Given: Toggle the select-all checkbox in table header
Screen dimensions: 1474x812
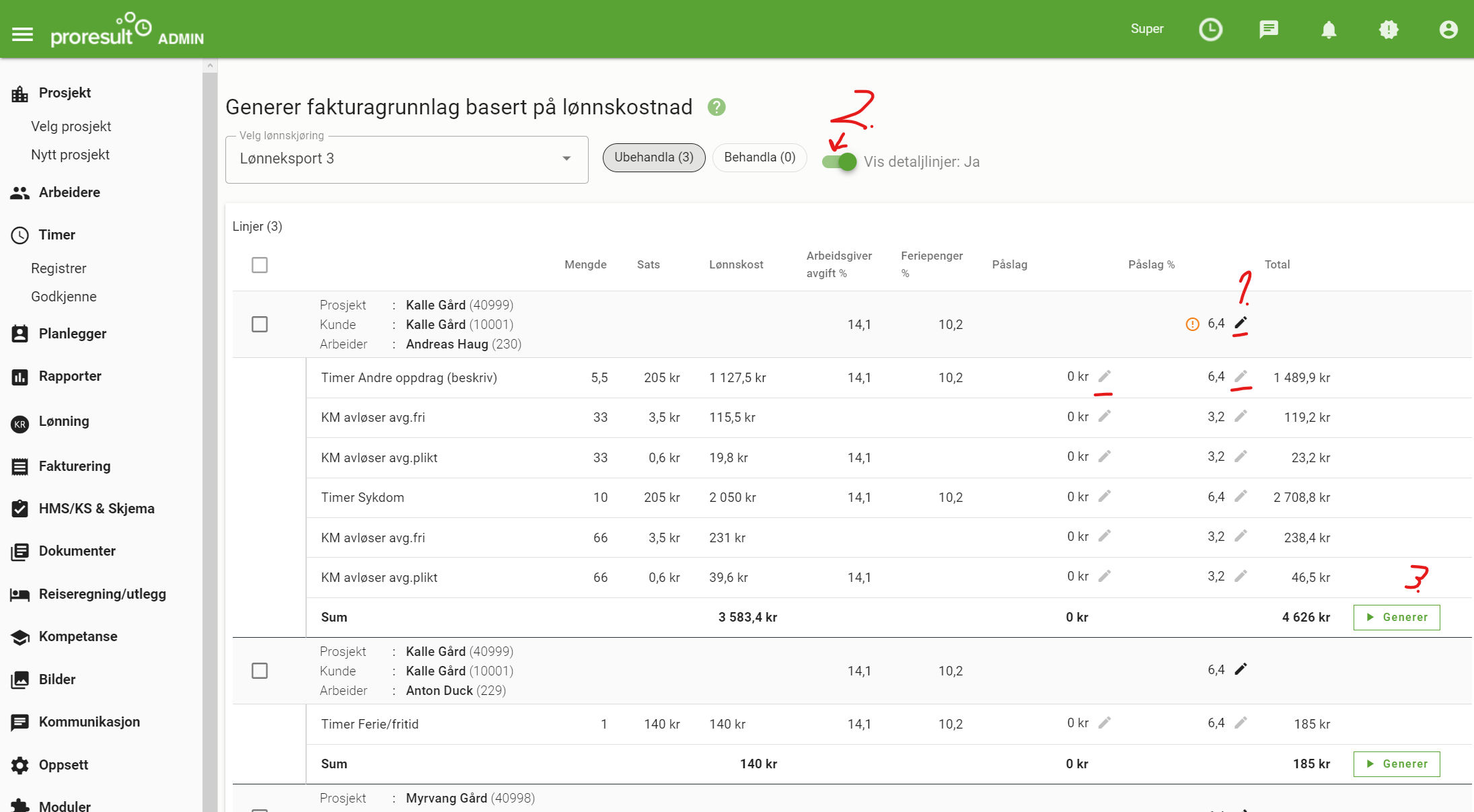Looking at the screenshot, I should click(260, 265).
